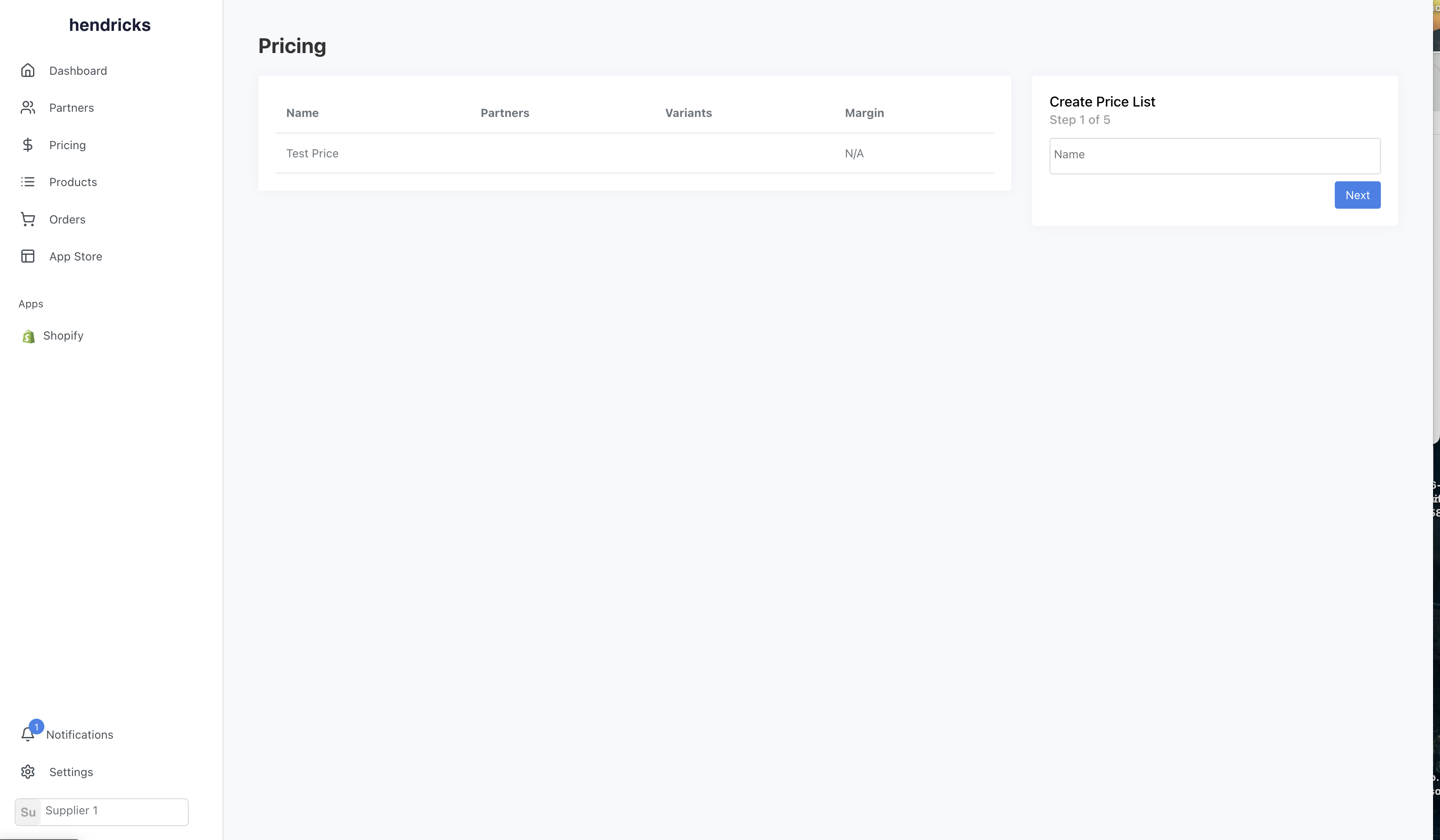Screen dimensions: 1440x840
Task: Click the Orders cart icon
Action: pos(28,219)
